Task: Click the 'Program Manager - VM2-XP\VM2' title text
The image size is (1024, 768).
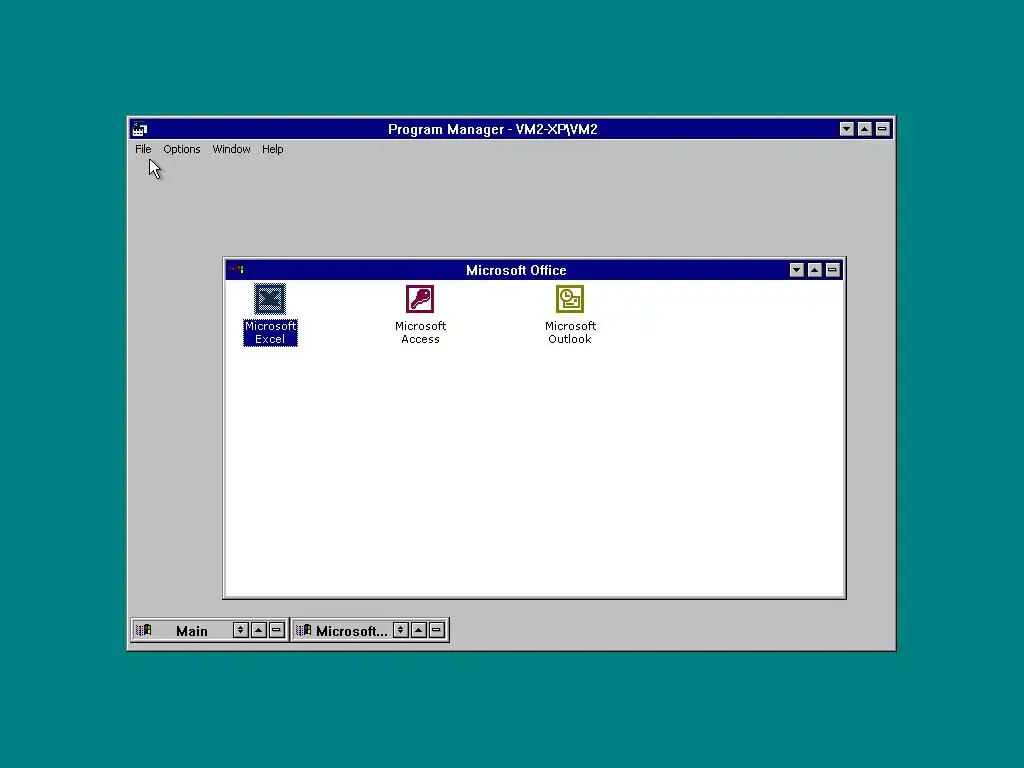Action: coord(492,129)
